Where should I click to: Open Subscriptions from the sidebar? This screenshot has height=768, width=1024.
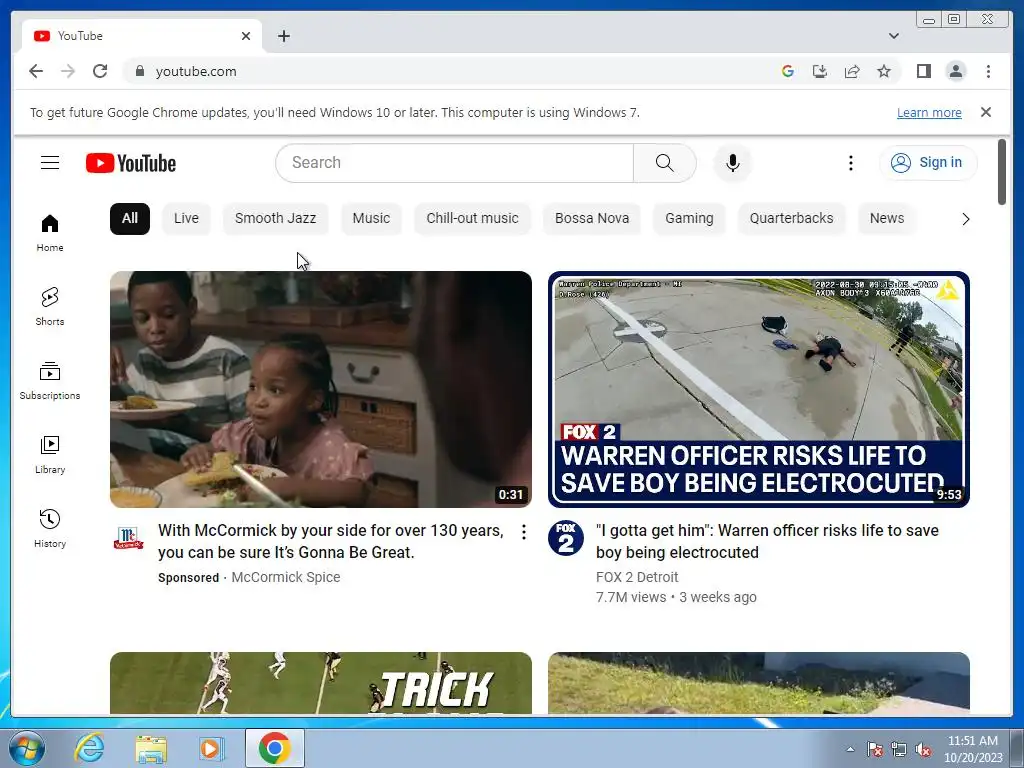(x=50, y=381)
